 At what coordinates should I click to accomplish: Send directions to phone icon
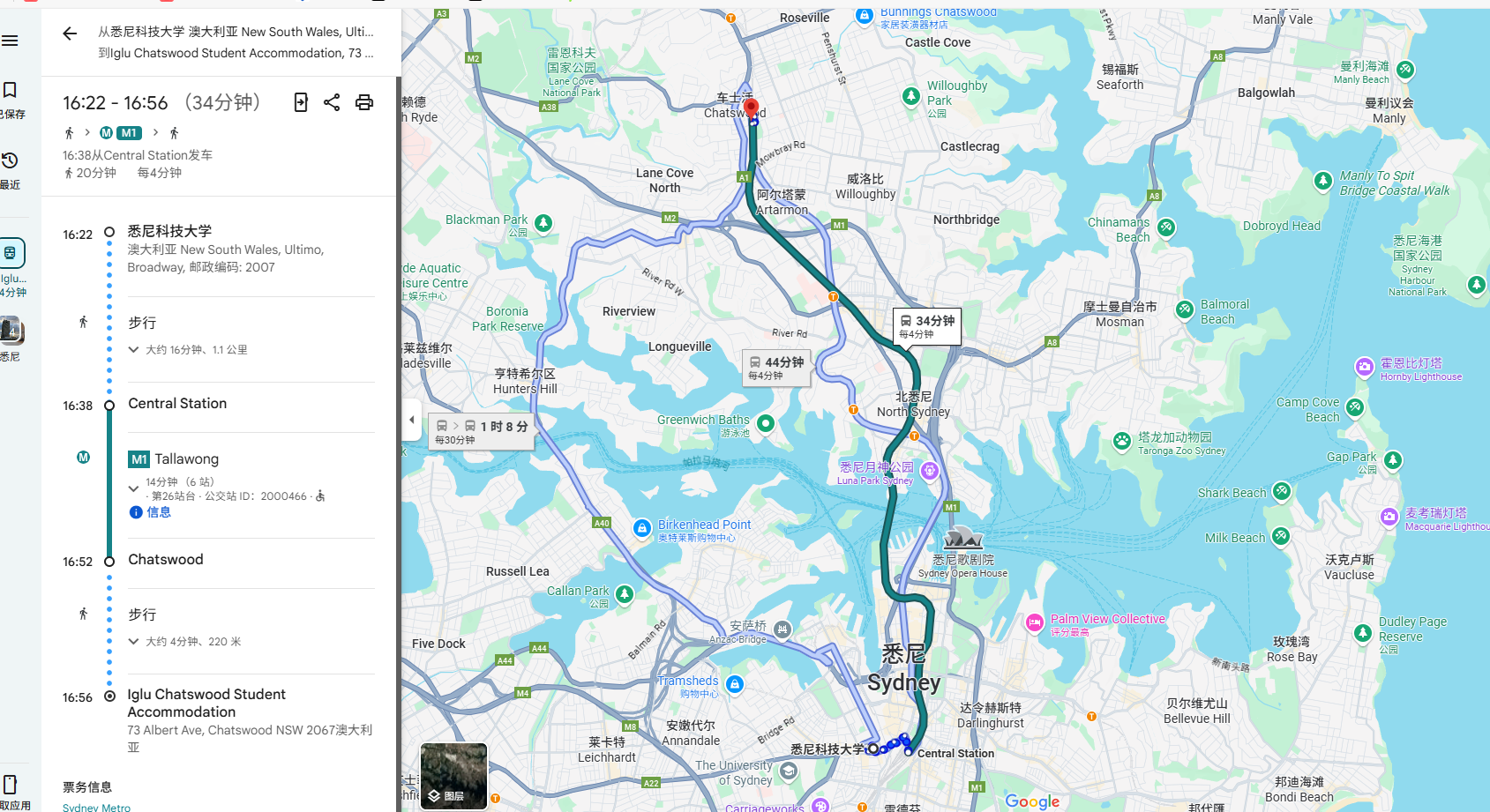click(301, 102)
